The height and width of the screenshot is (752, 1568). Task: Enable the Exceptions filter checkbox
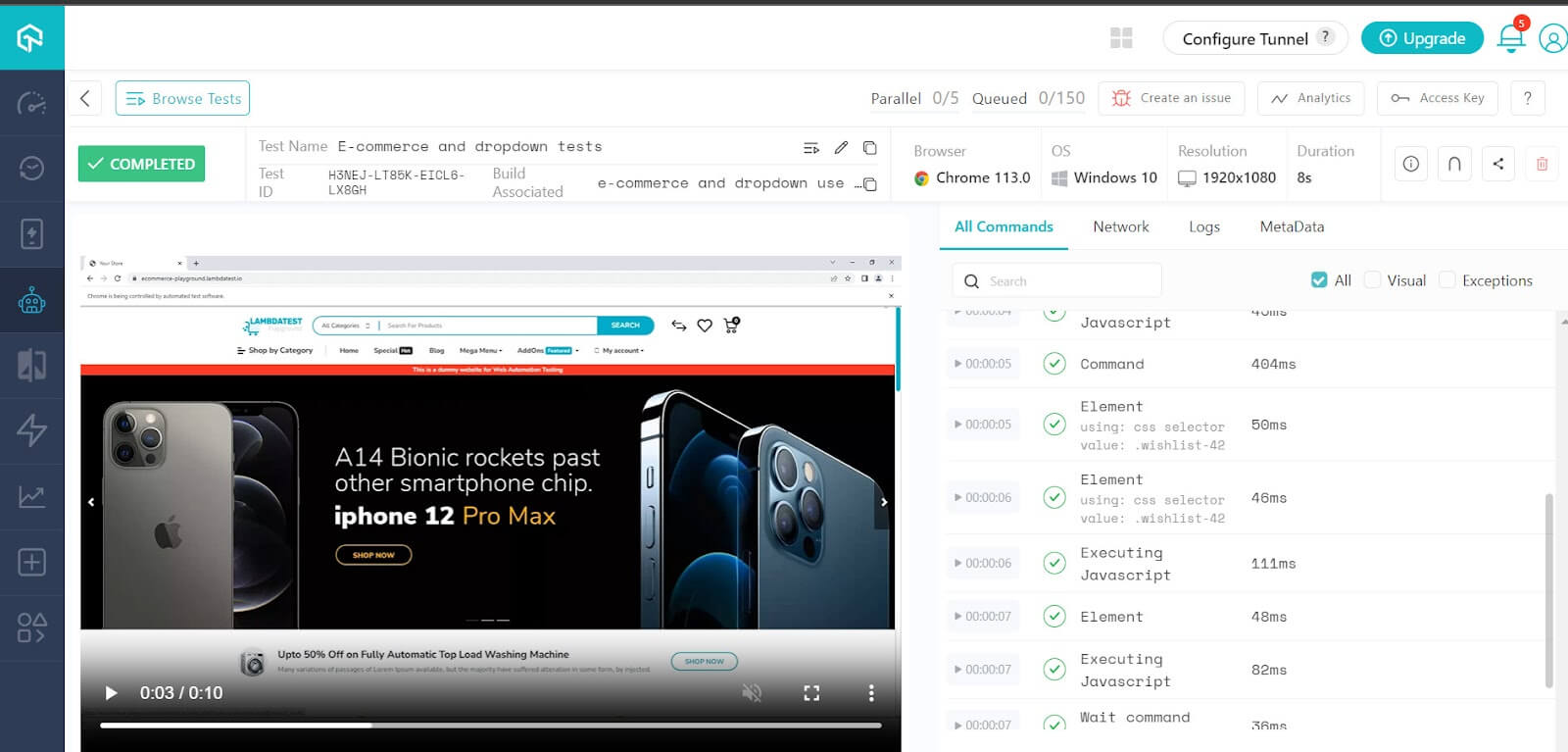coord(1447,280)
